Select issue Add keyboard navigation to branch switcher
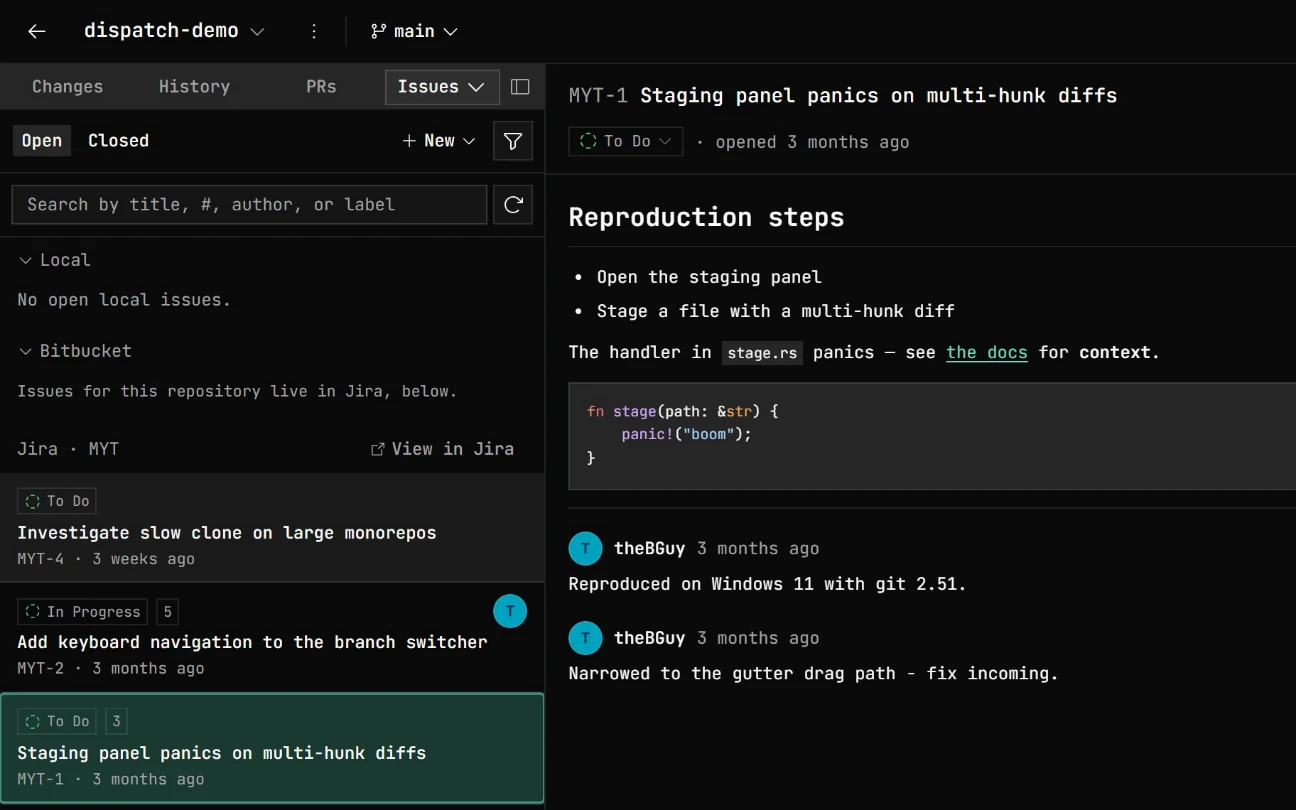 pos(272,638)
